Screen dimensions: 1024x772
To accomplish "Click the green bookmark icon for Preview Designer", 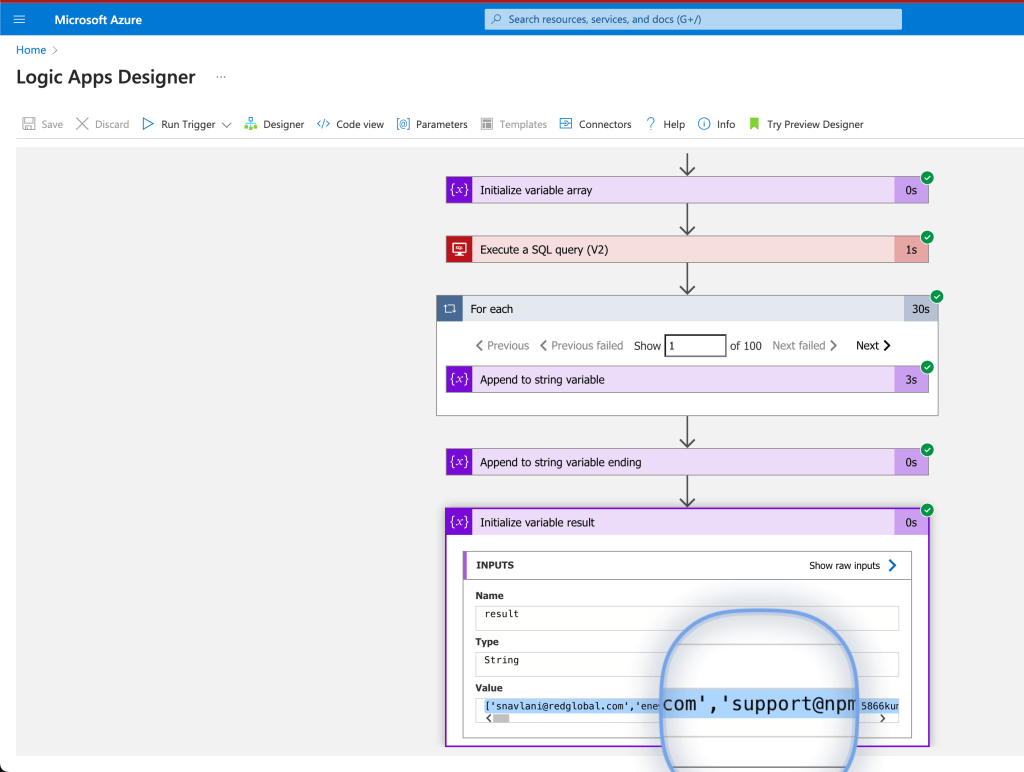I will [x=754, y=124].
